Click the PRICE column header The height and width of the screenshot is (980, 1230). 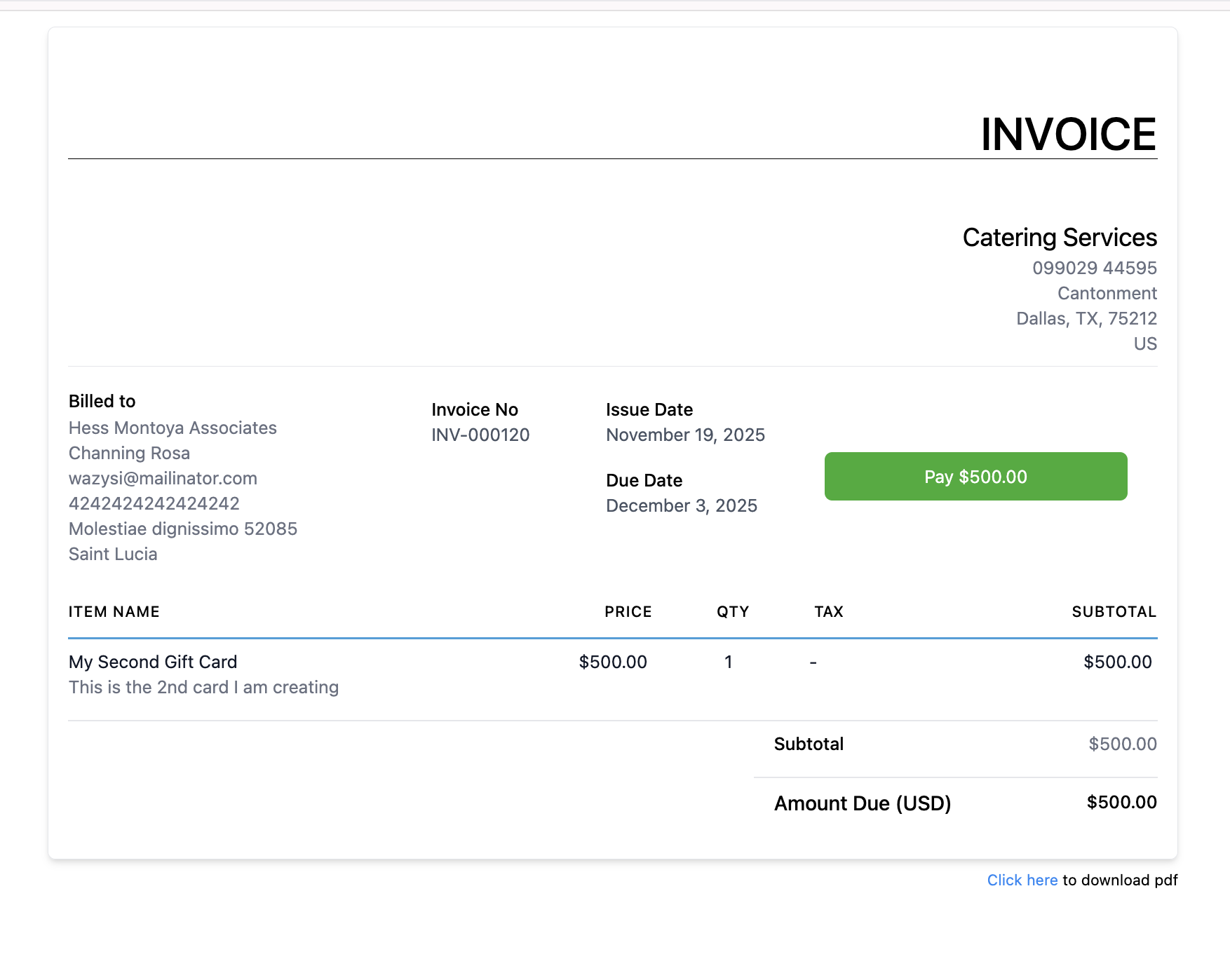[x=628, y=611]
